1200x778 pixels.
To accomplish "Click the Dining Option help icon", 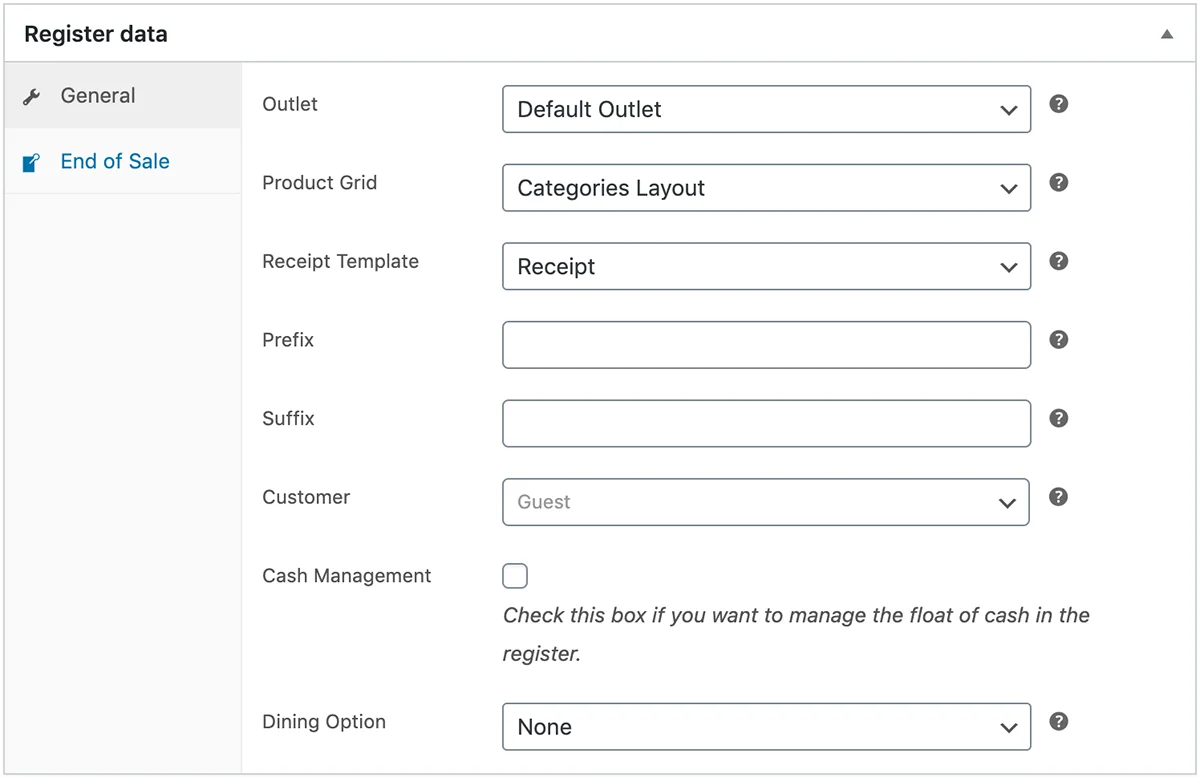I will pyautogui.click(x=1058, y=721).
